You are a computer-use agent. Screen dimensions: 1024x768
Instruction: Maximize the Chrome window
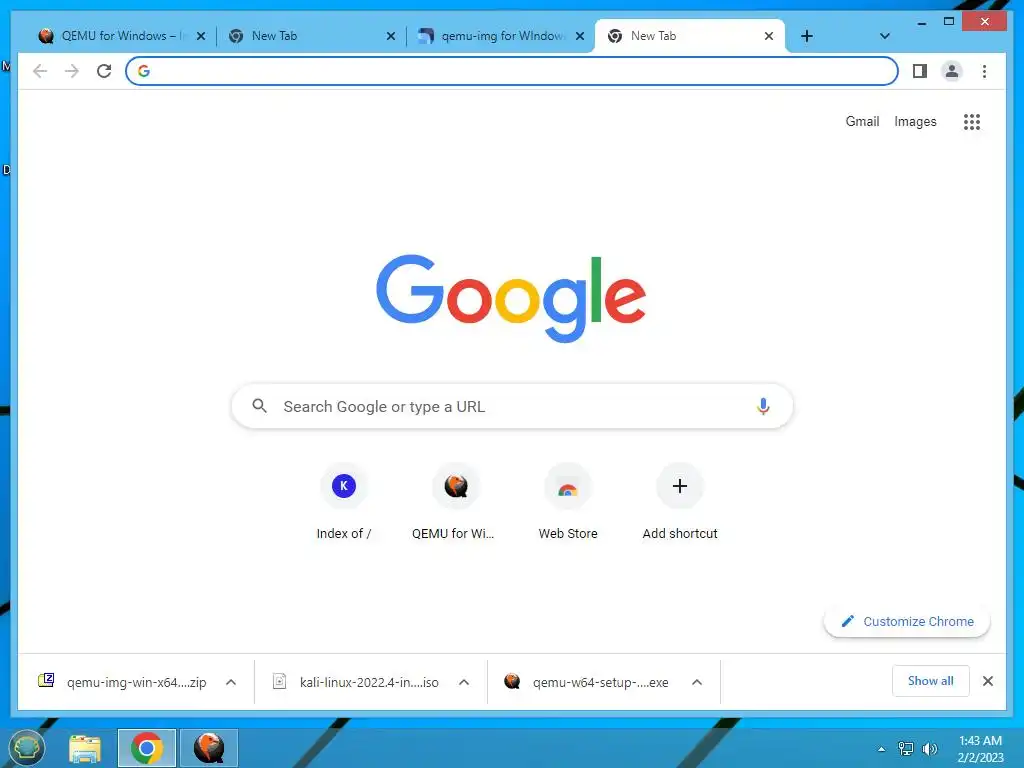pos(949,22)
